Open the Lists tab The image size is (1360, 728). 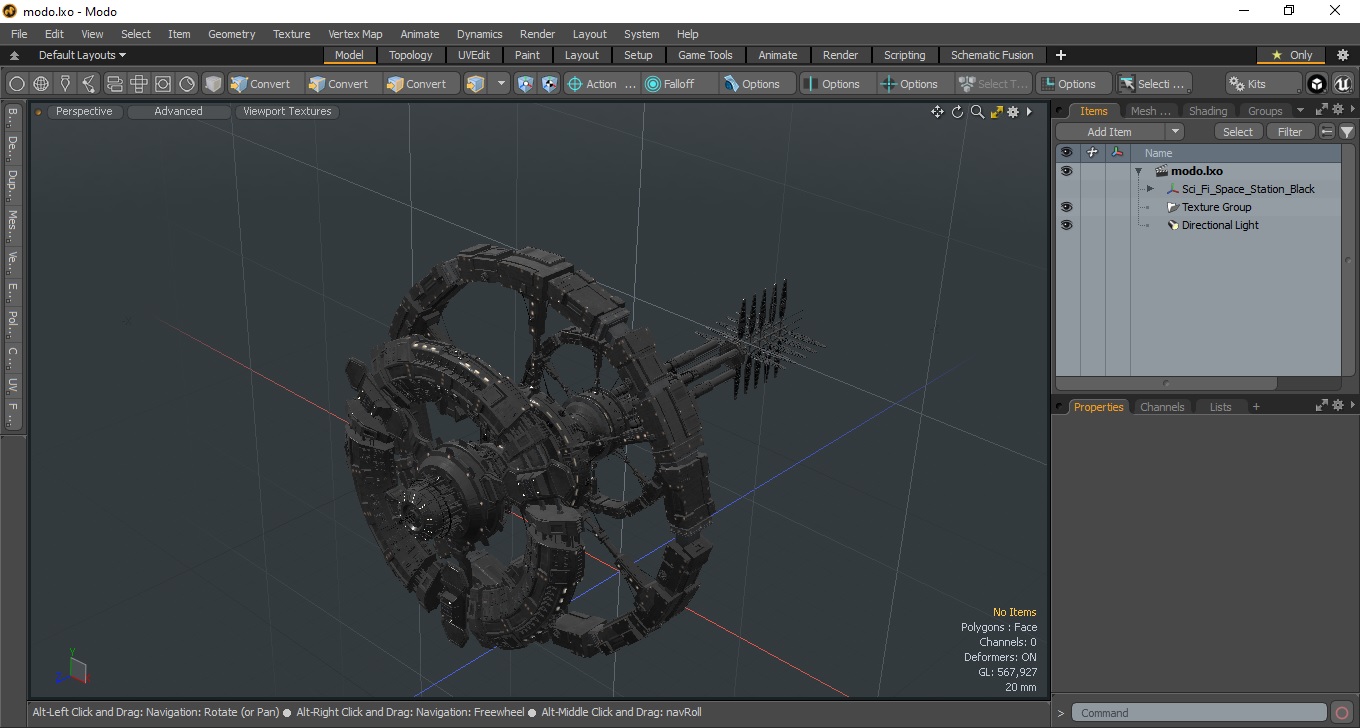point(1220,407)
